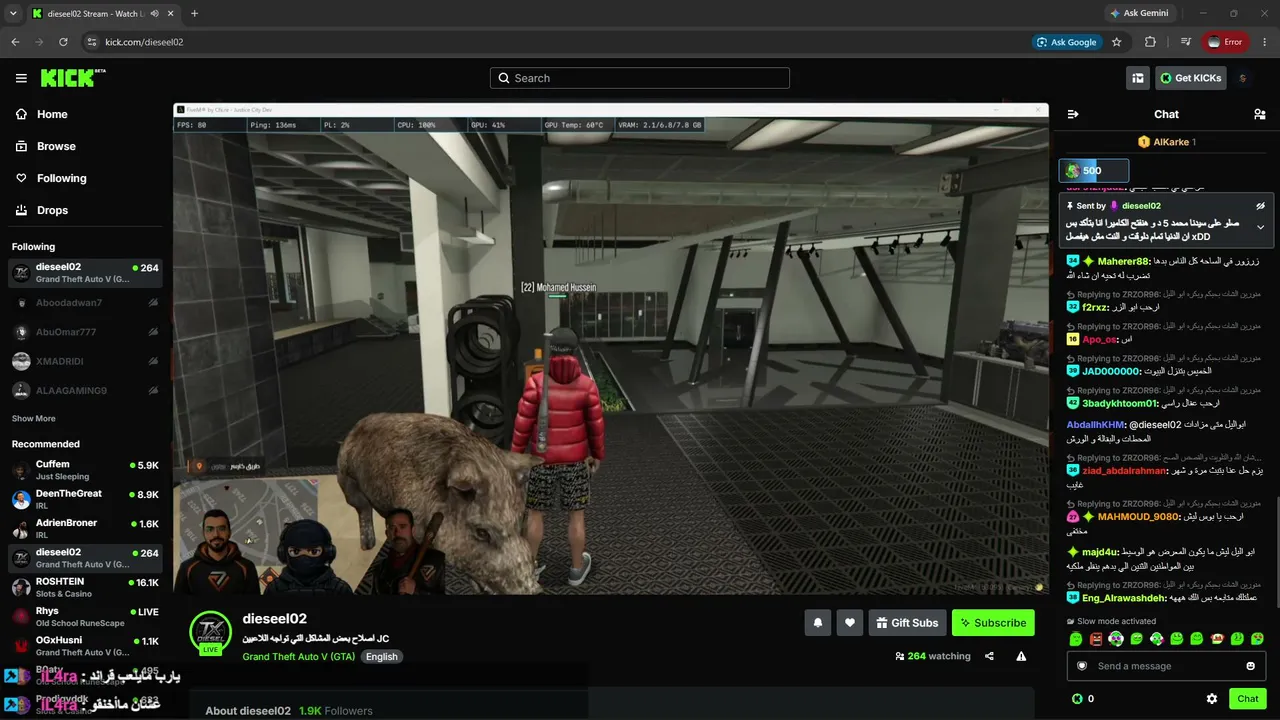1280x720 pixels.
Task: Send message with the green Chat button
Action: point(1248,699)
